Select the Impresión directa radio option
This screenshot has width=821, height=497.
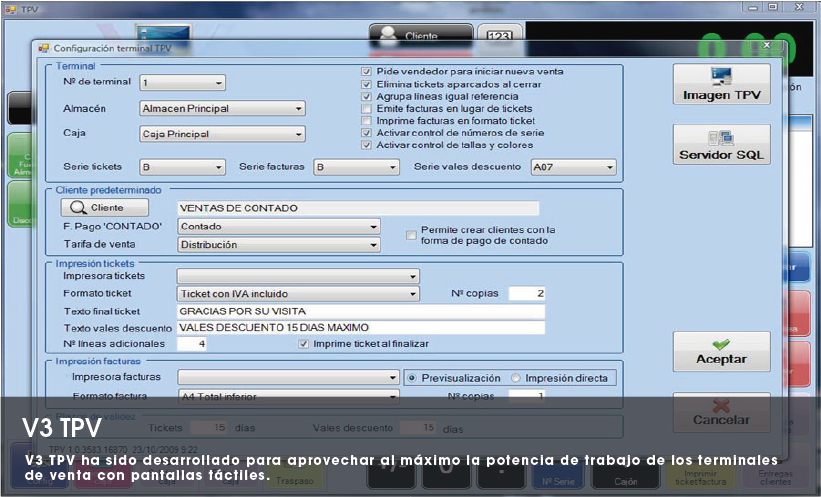(516, 378)
